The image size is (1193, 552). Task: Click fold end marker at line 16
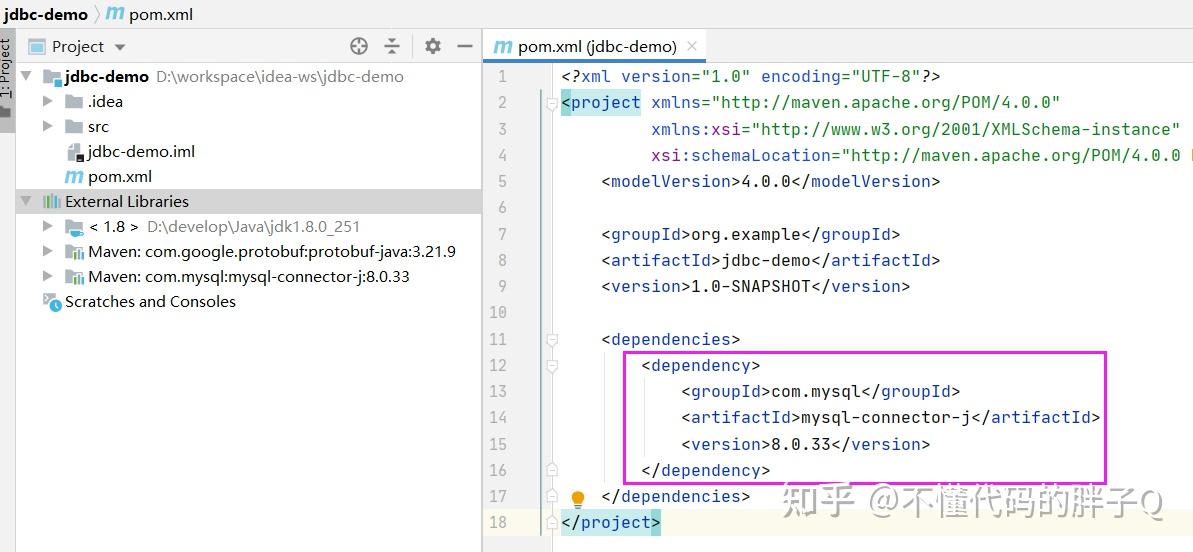[x=552, y=470]
